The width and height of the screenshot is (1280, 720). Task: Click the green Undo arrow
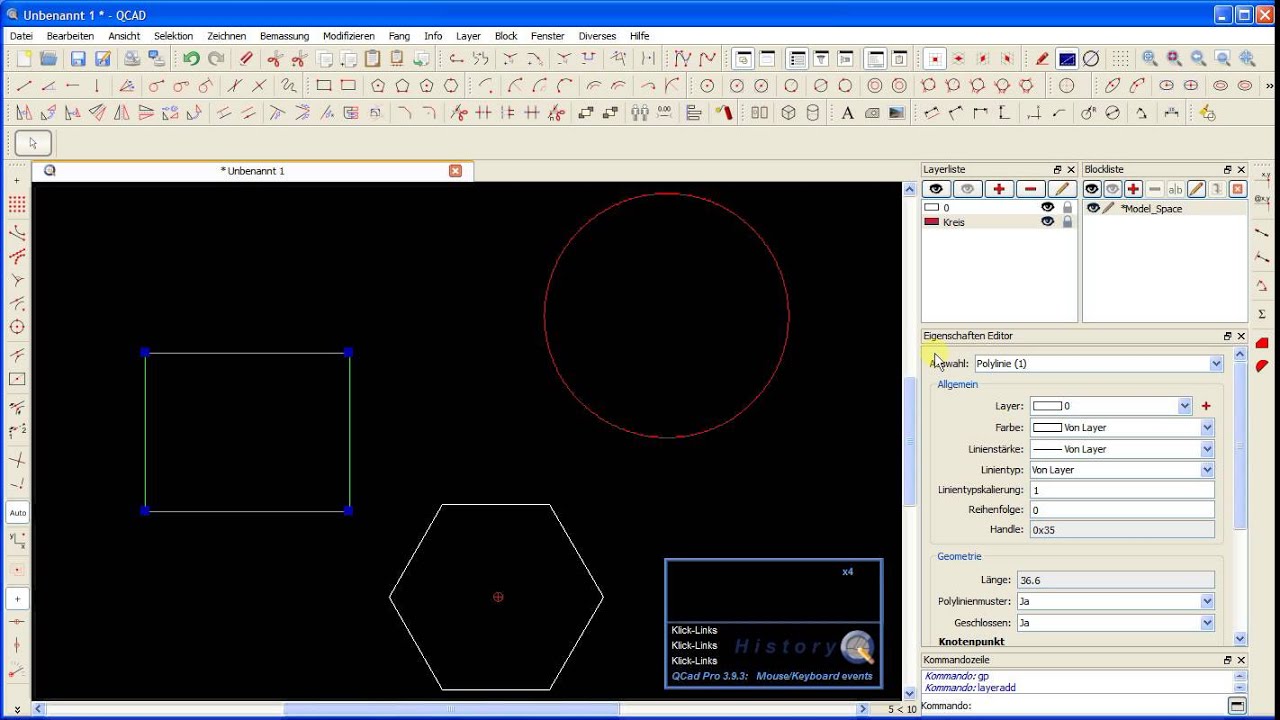[x=191, y=59]
